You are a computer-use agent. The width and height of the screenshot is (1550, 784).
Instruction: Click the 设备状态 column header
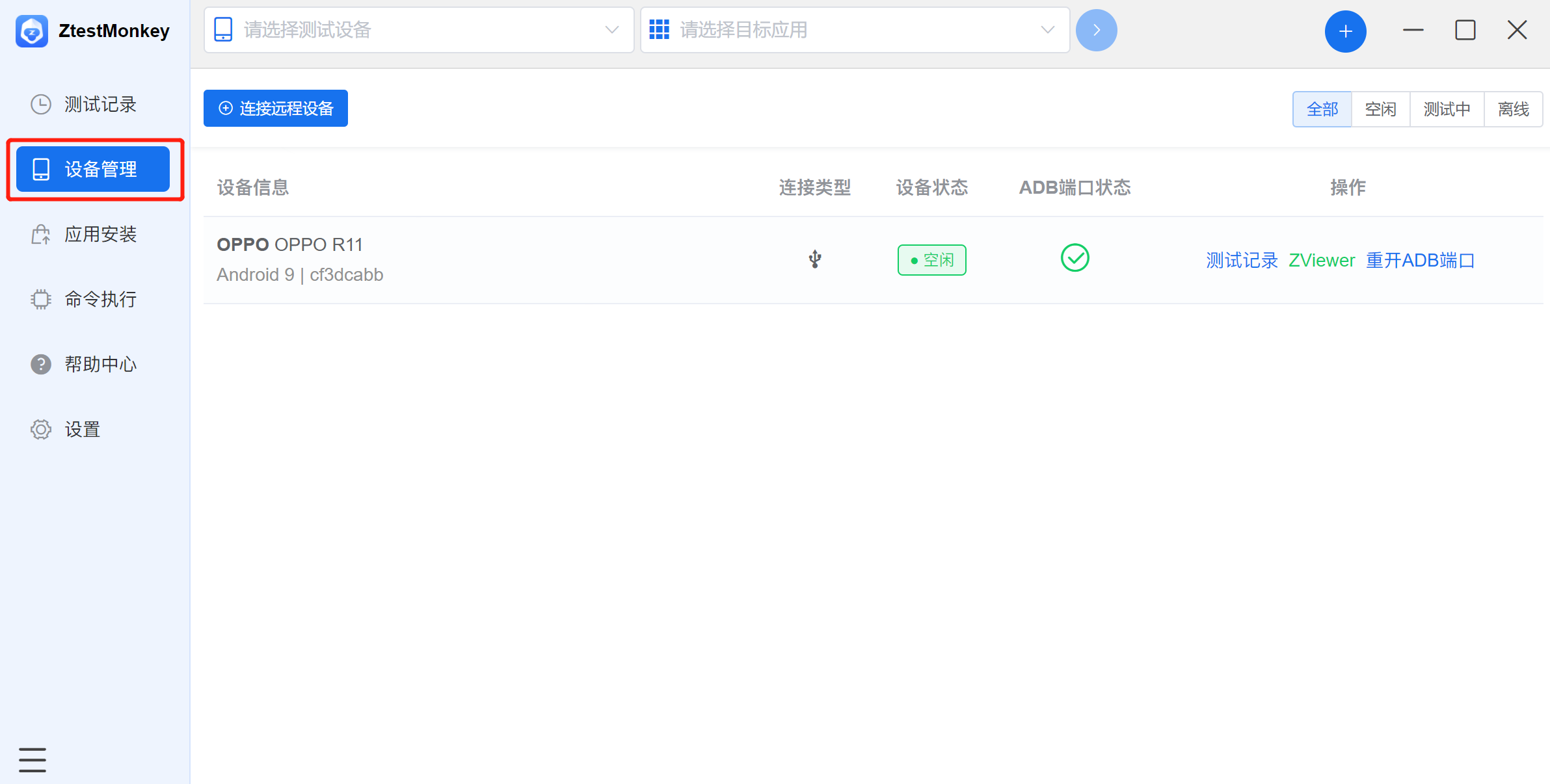(x=932, y=188)
